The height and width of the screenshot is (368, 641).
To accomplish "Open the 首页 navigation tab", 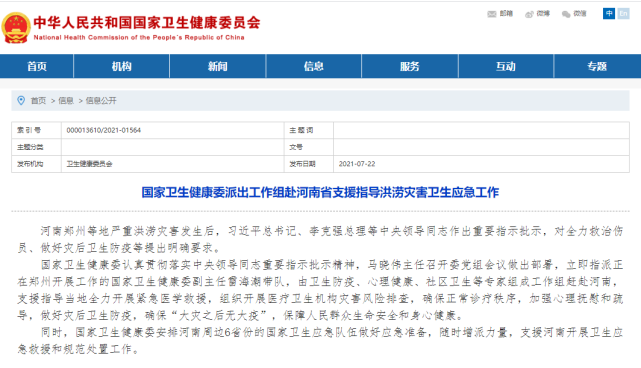I will pos(37,66).
